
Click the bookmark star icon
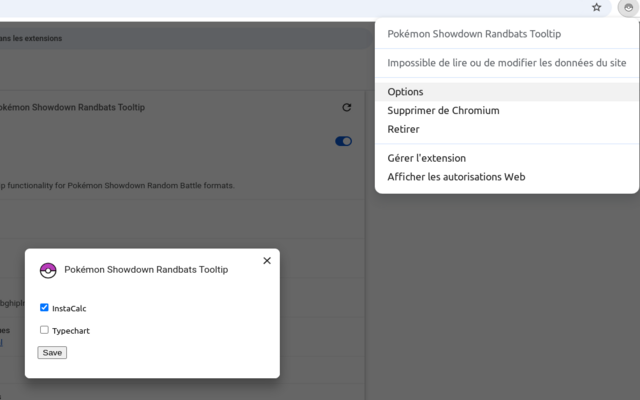point(596,7)
